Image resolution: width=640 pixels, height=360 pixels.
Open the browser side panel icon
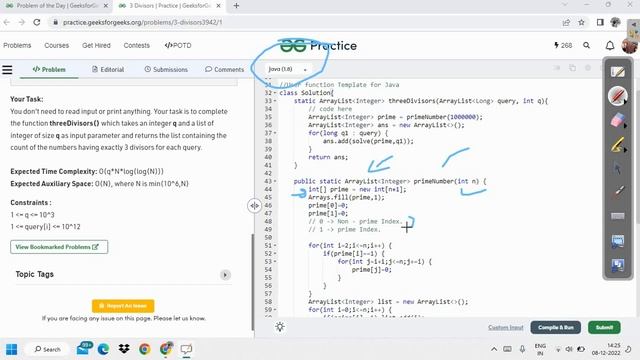[600, 22]
